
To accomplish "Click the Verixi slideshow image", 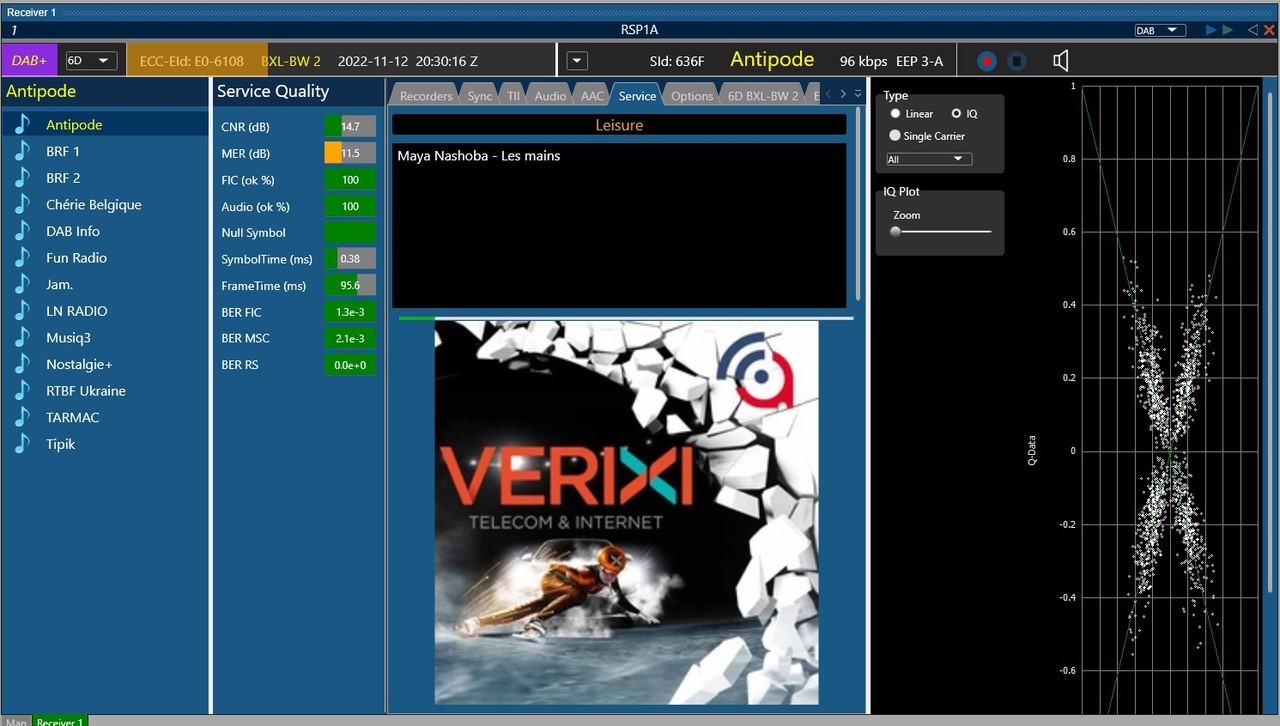I will (x=626, y=513).
